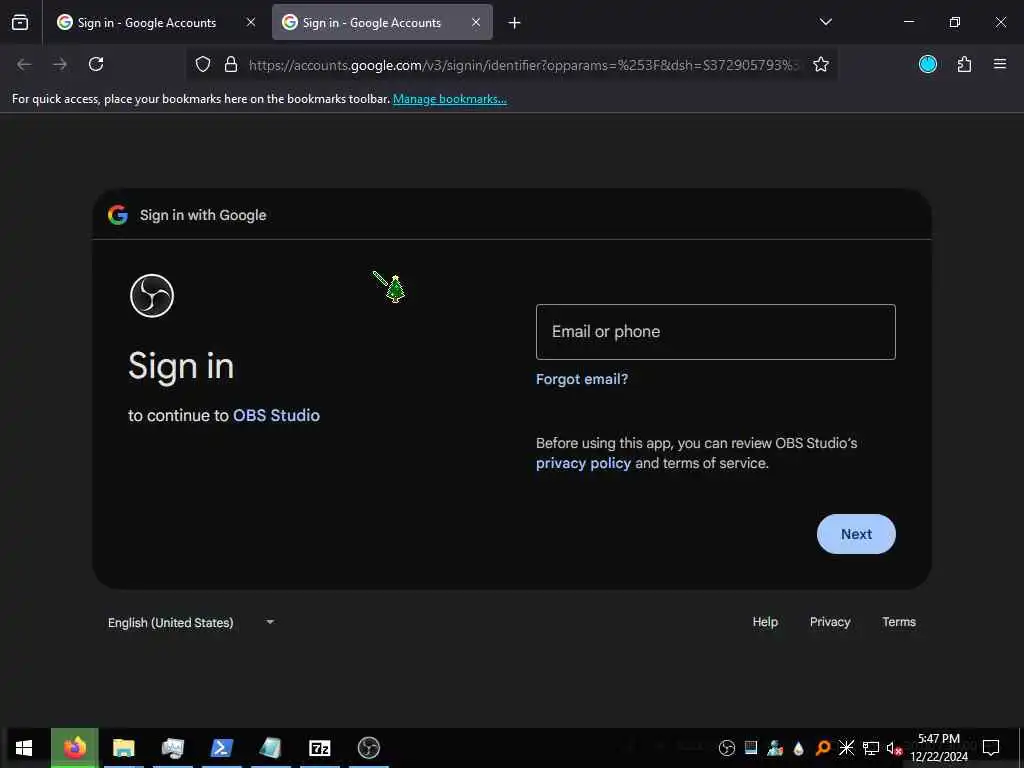Click the Google G logo in sign-in header
1024x768 pixels.
click(118, 215)
